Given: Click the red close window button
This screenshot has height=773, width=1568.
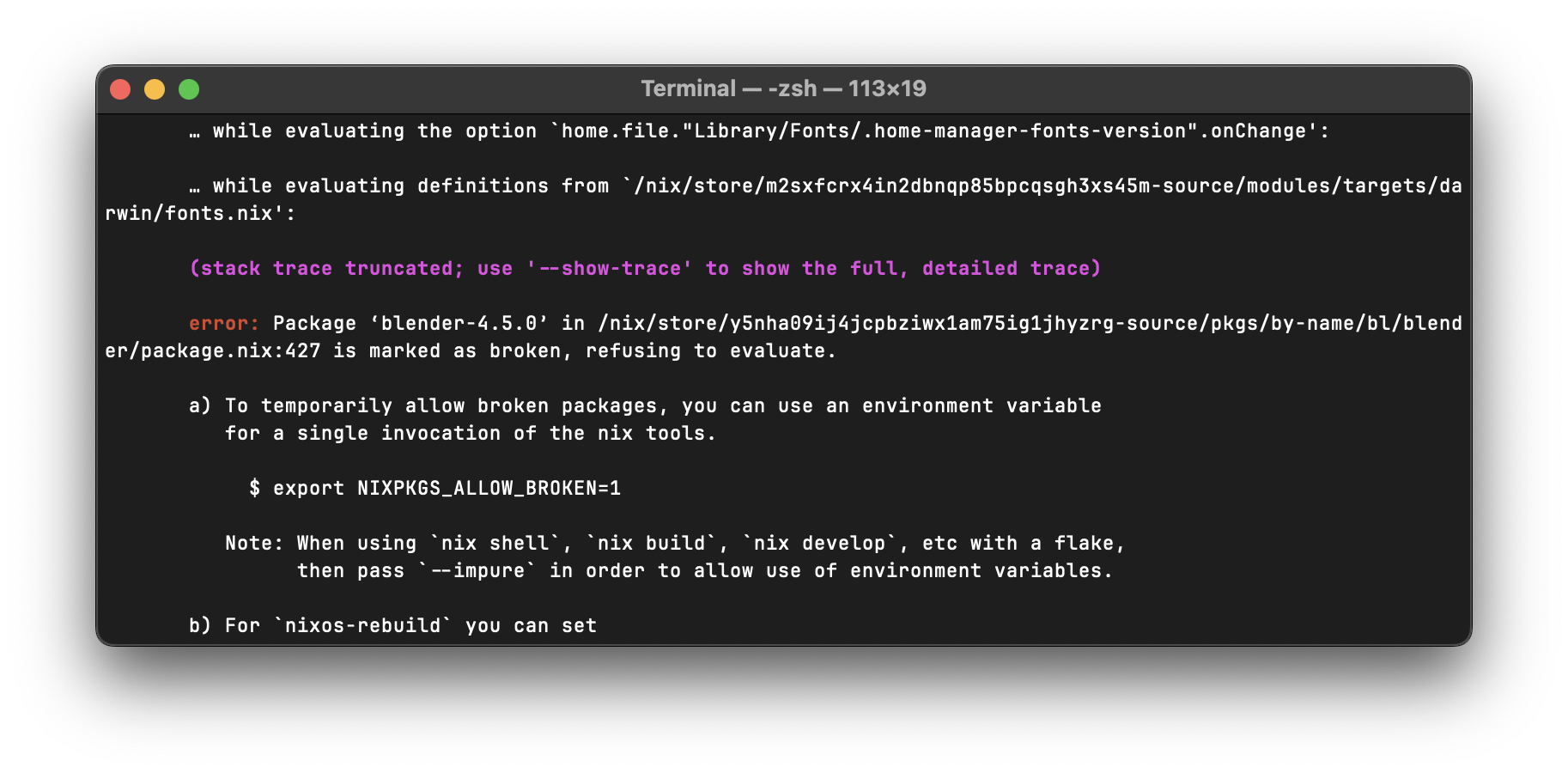Looking at the screenshot, I should point(120,89).
